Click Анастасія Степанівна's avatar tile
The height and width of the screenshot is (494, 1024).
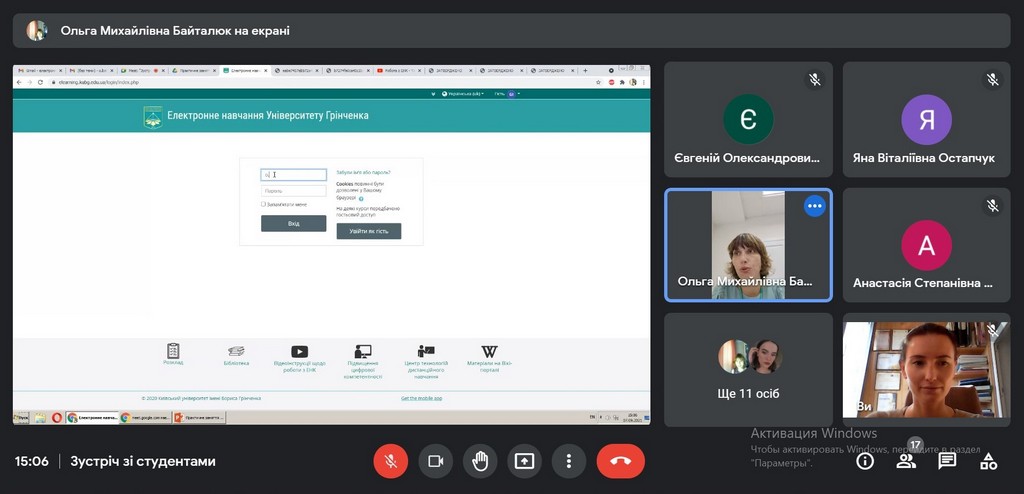coord(926,246)
